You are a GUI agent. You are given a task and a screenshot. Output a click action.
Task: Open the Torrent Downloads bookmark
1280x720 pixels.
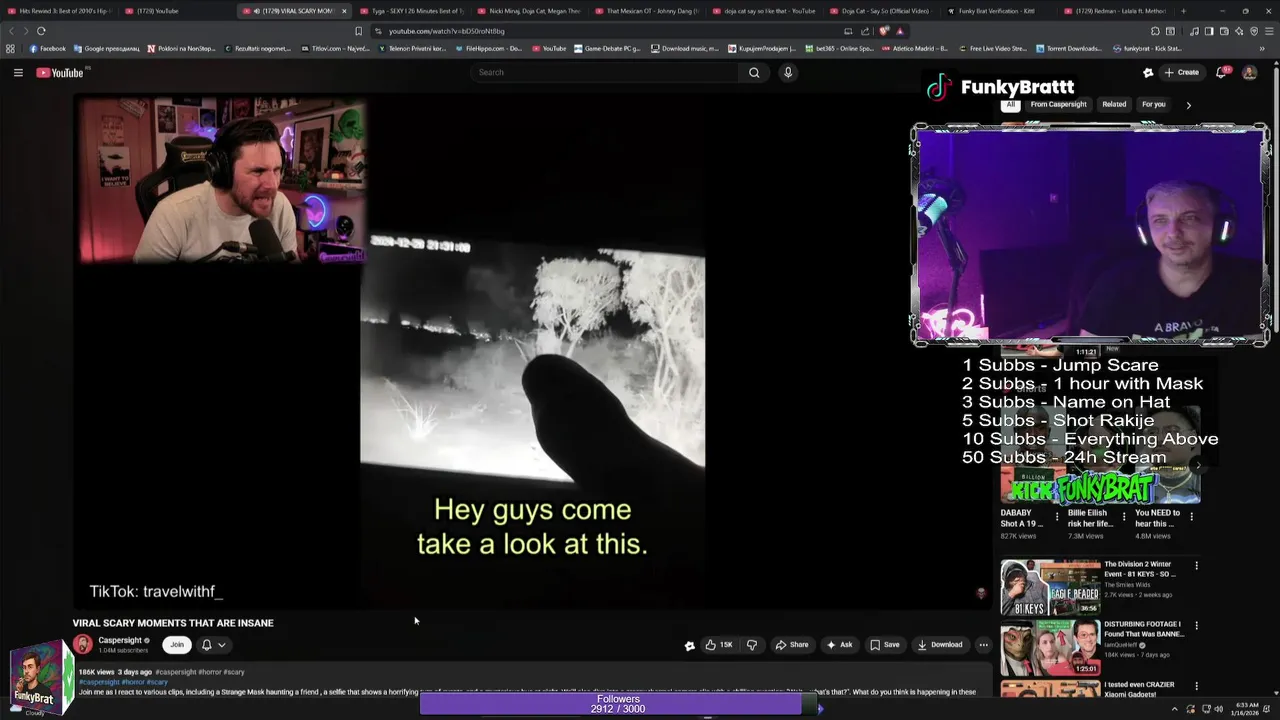tap(1069, 48)
